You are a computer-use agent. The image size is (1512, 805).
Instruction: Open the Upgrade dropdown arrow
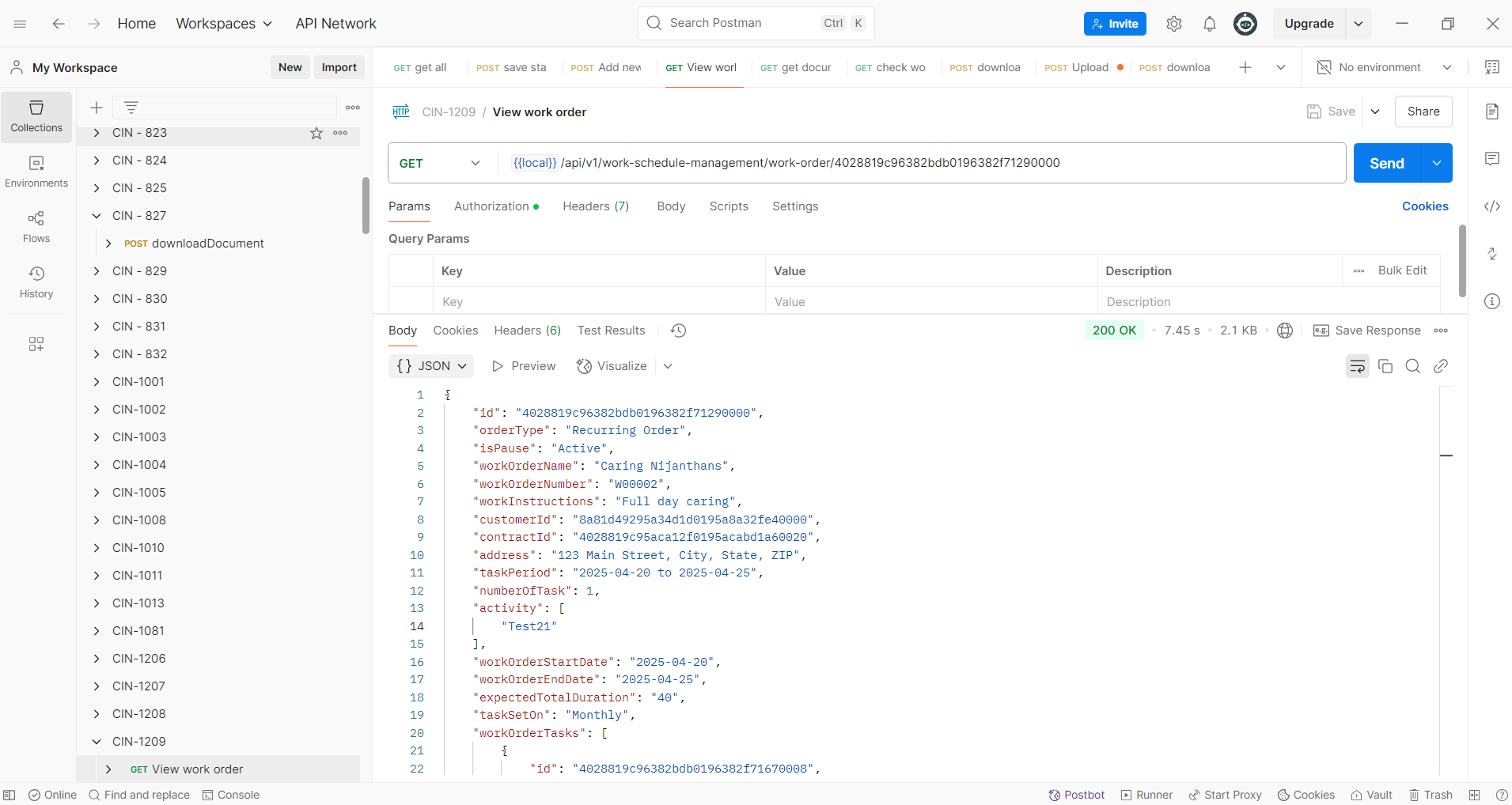click(1359, 24)
